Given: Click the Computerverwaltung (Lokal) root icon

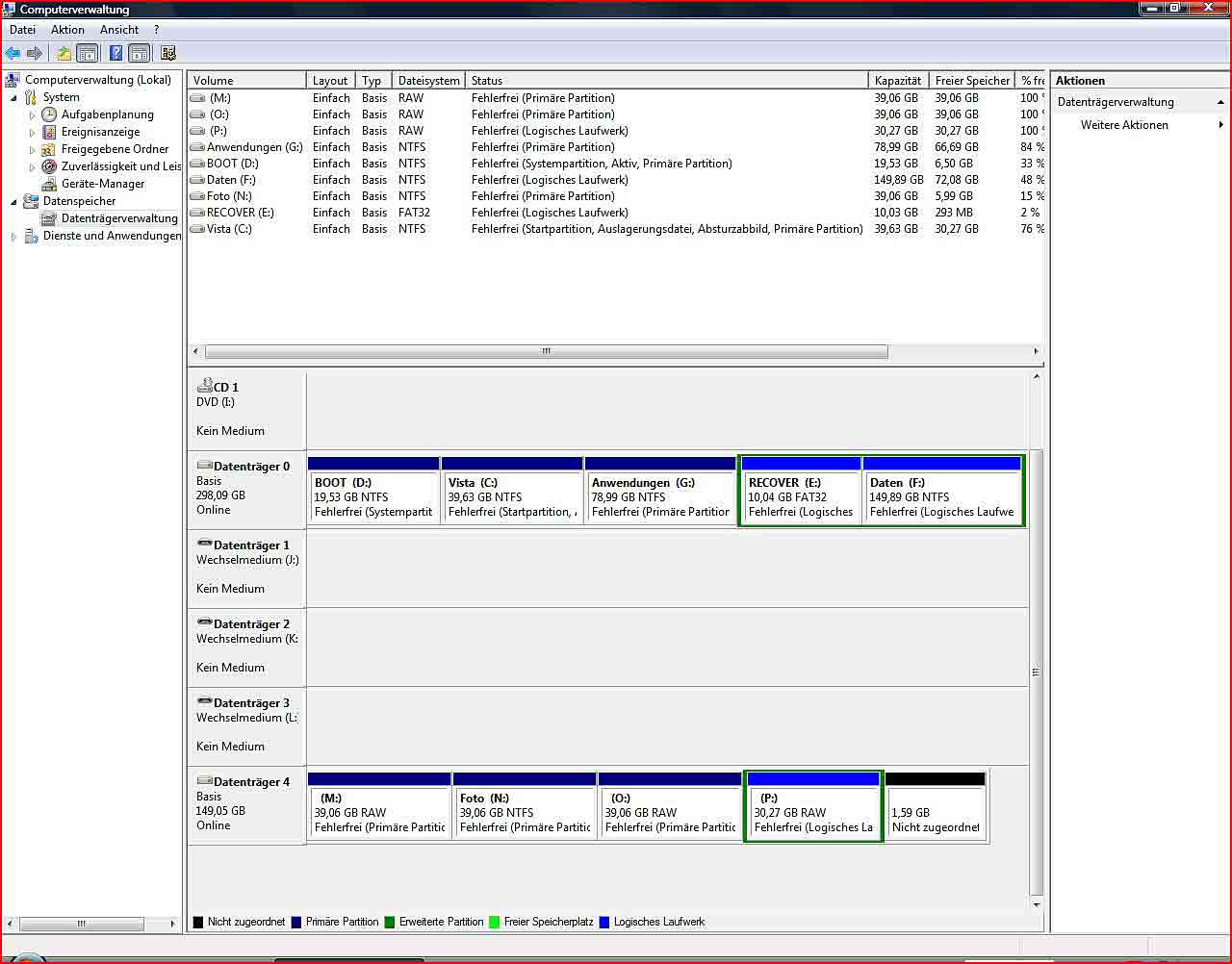Looking at the screenshot, I should pos(13,80).
